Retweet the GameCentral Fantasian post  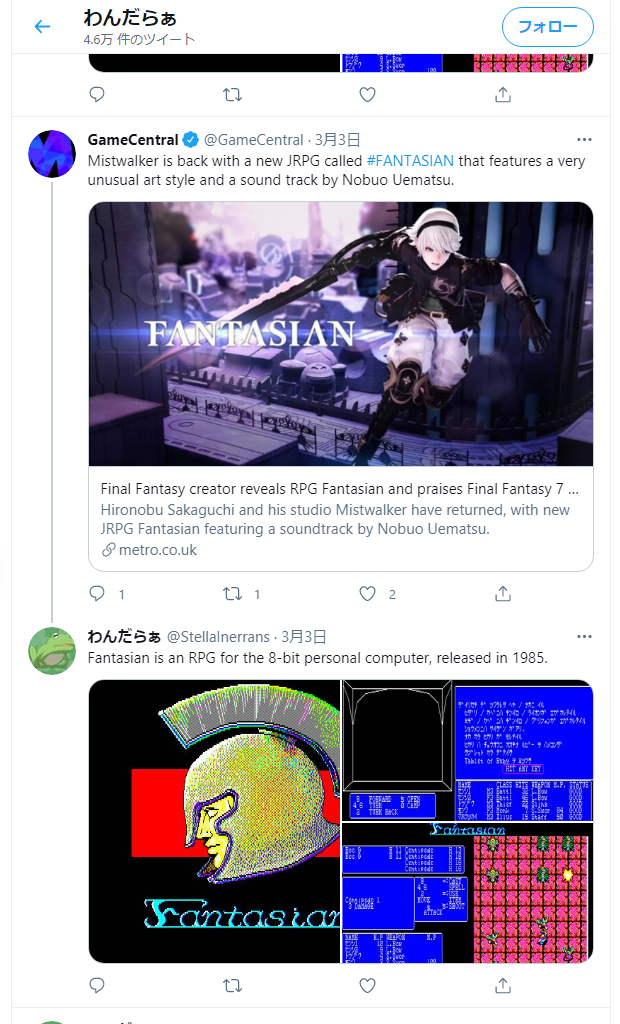tap(232, 594)
